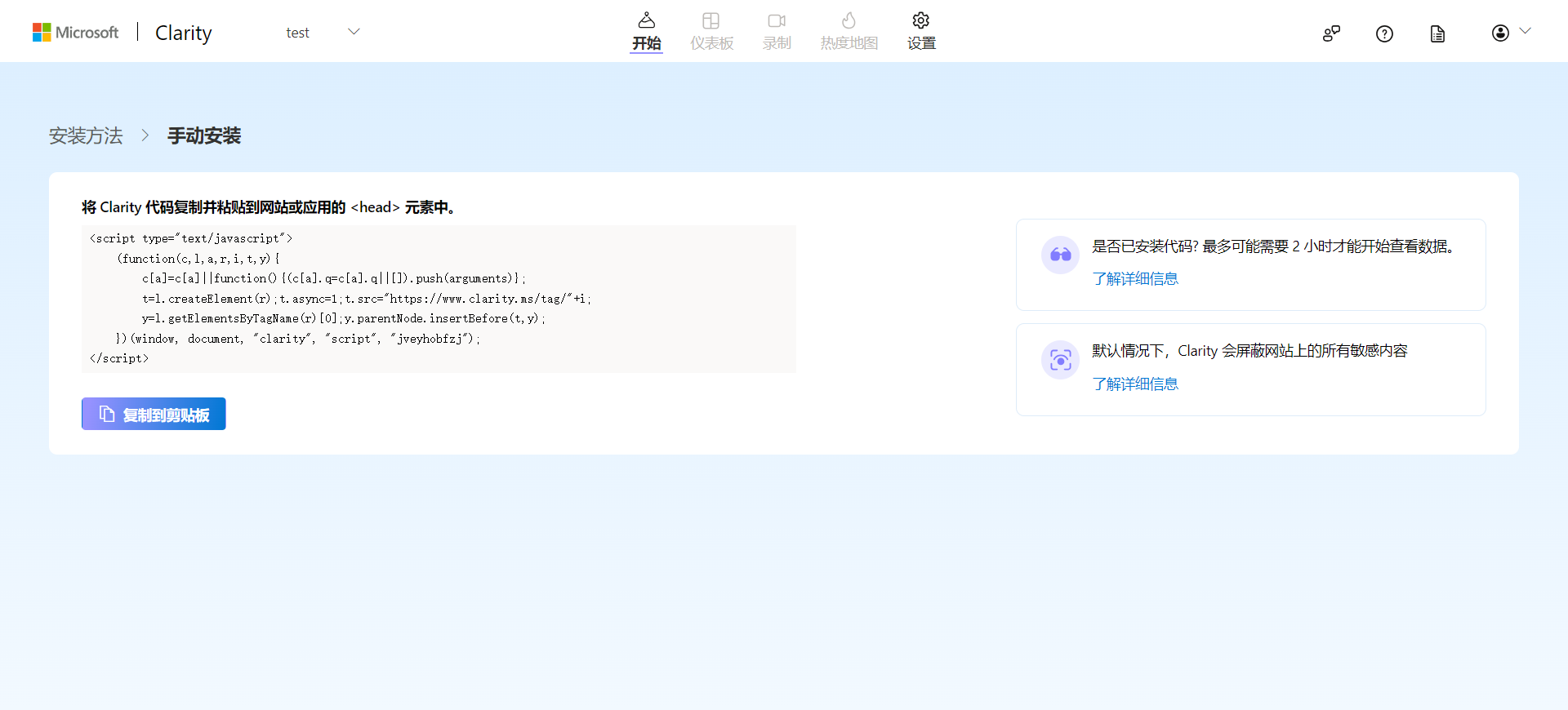Open the 录制 recordings tab
The width and height of the screenshot is (1568, 710).
click(x=777, y=32)
